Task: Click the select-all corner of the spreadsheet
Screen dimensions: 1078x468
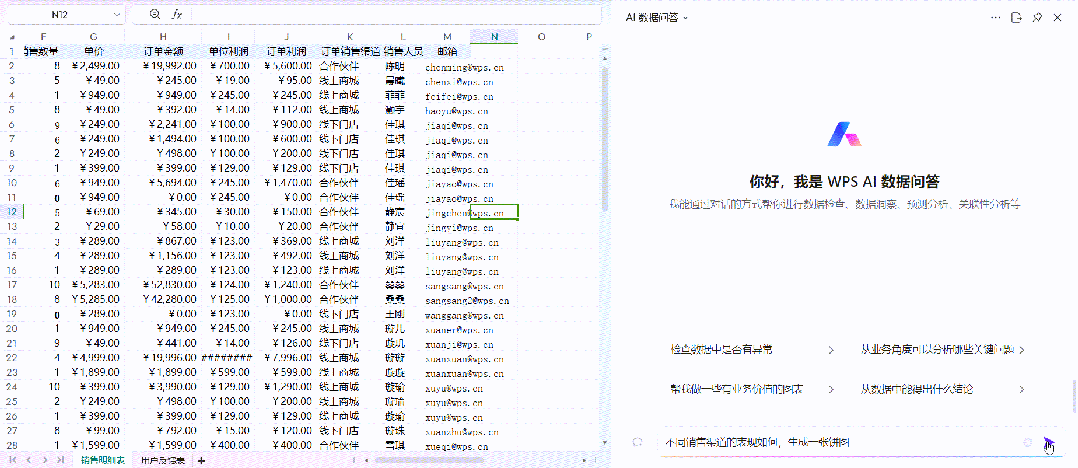Action: click(12, 37)
